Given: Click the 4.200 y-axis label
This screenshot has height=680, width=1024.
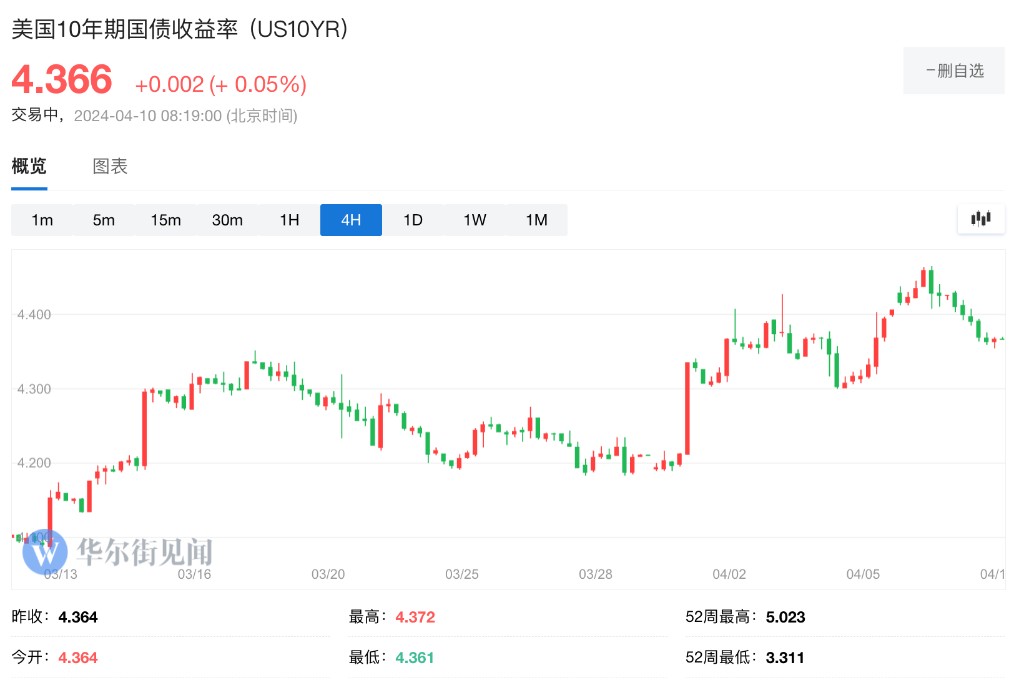Looking at the screenshot, I should click(x=34, y=463).
